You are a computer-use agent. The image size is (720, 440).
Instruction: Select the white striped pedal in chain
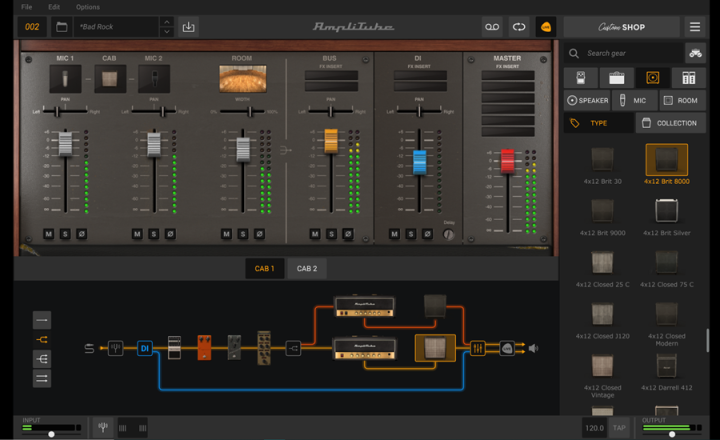174,348
